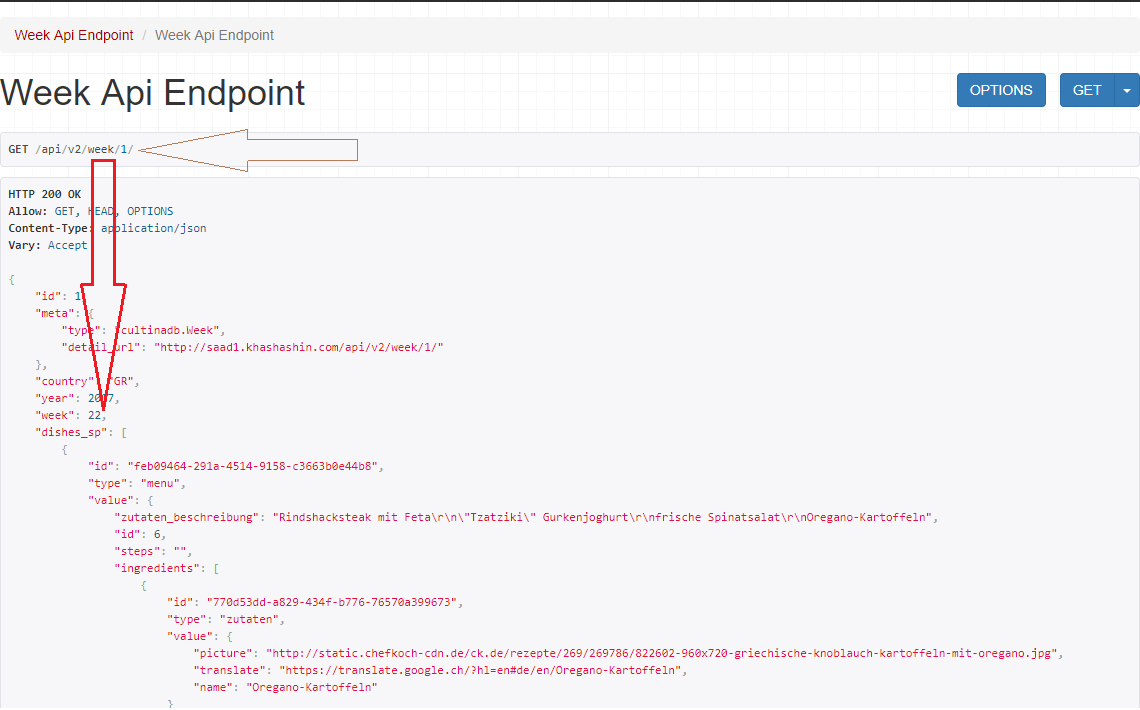
Task: Select the zutaten_beschreibung Rindshacksteak description string
Action: (602, 517)
